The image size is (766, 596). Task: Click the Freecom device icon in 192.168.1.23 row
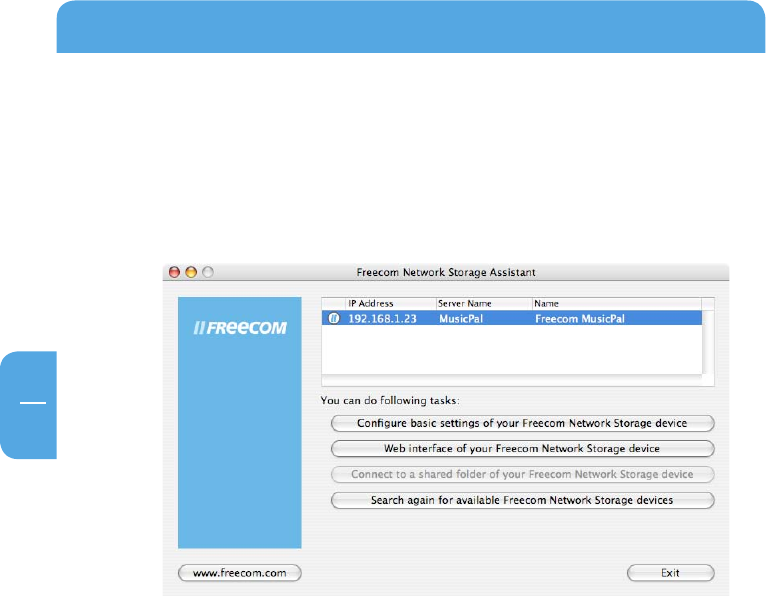334,319
